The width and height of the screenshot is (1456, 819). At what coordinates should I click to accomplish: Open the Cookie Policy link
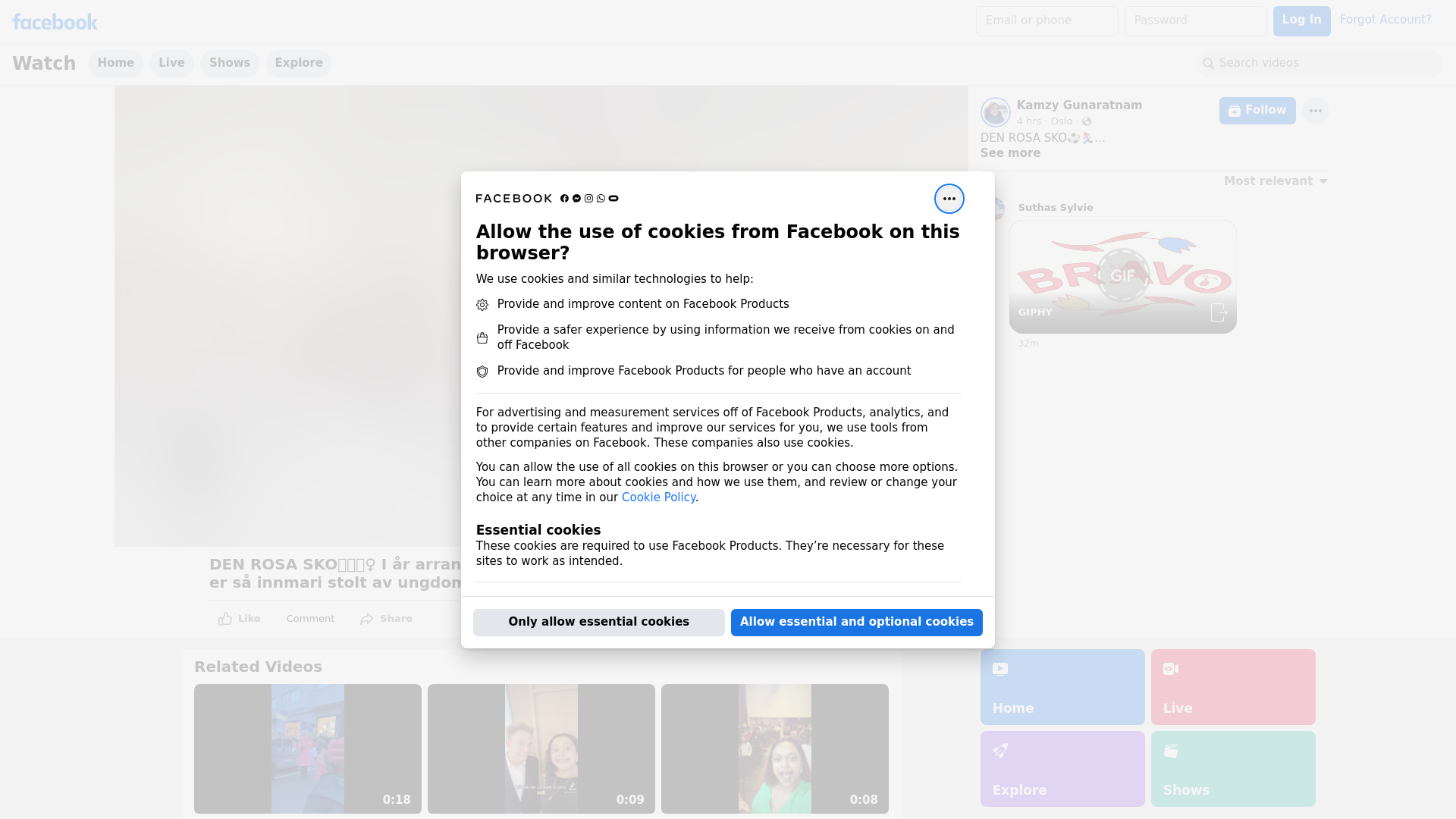[658, 497]
